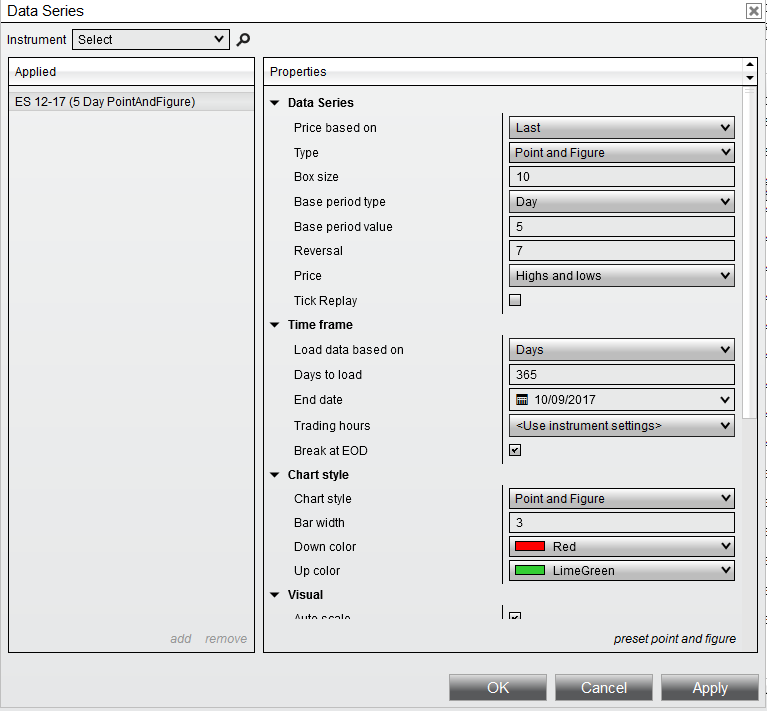Image resolution: width=767 pixels, height=711 pixels.
Task: Open the Price dropdown showing Highs and lows
Action: pyautogui.click(x=622, y=276)
